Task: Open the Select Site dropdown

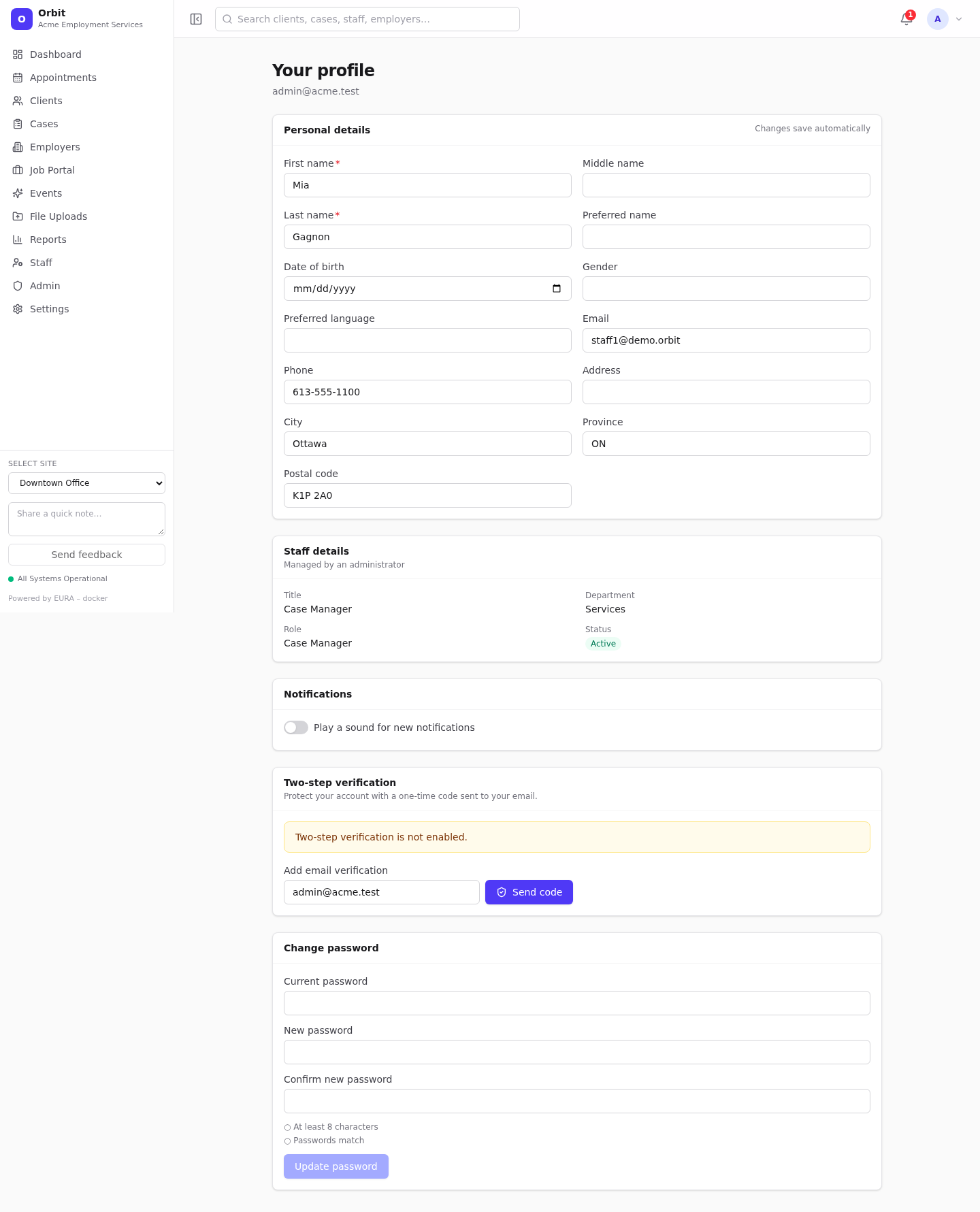Action: 86,483
